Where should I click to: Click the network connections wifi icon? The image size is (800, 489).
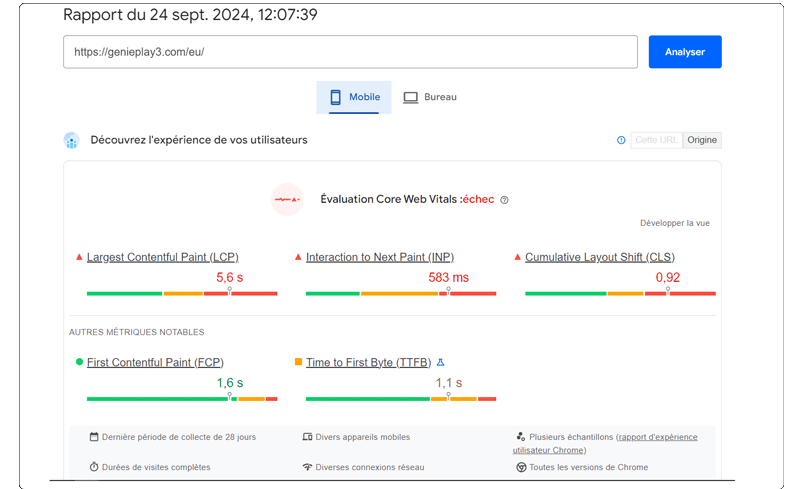click(x=307, y=467)
